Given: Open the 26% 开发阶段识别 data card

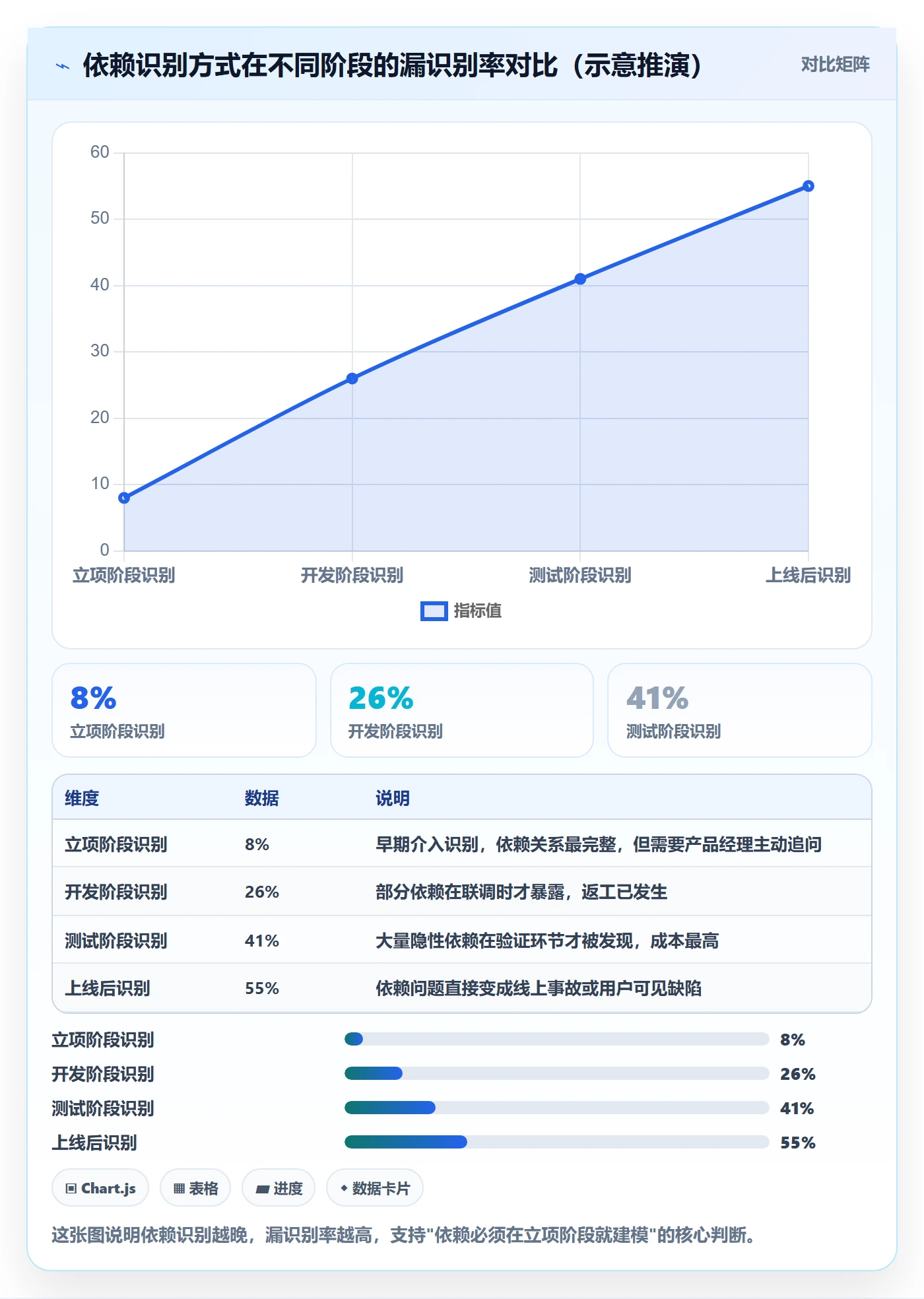Looking at the screenshot, I should pos(462,710).
